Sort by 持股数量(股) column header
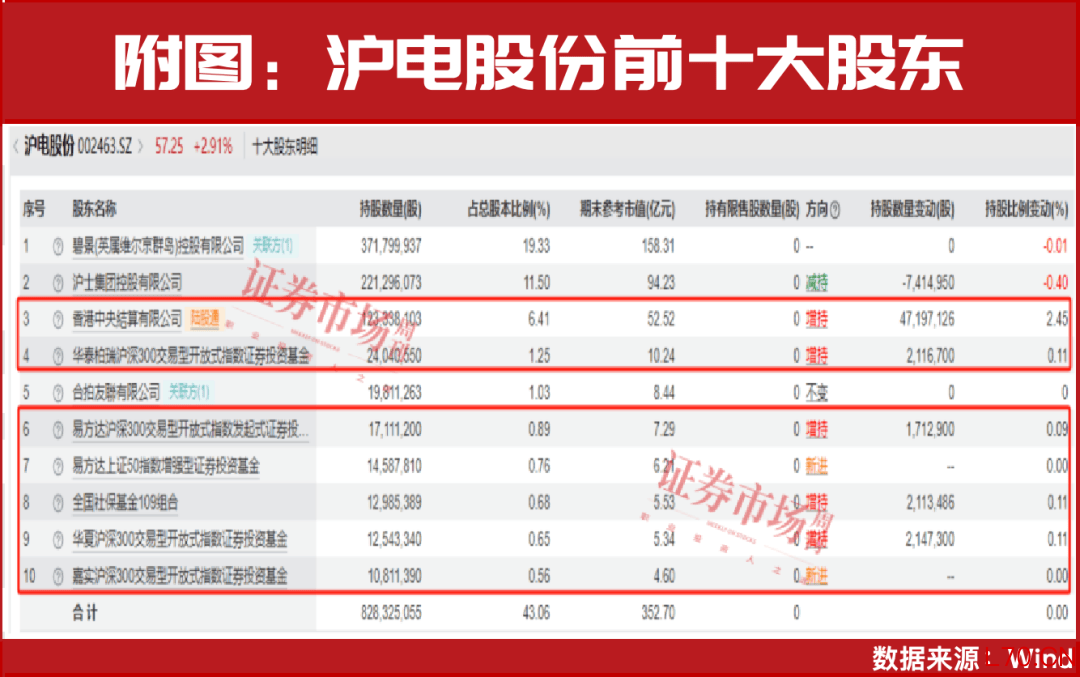The image size is (1080, 677). (390, 210)
